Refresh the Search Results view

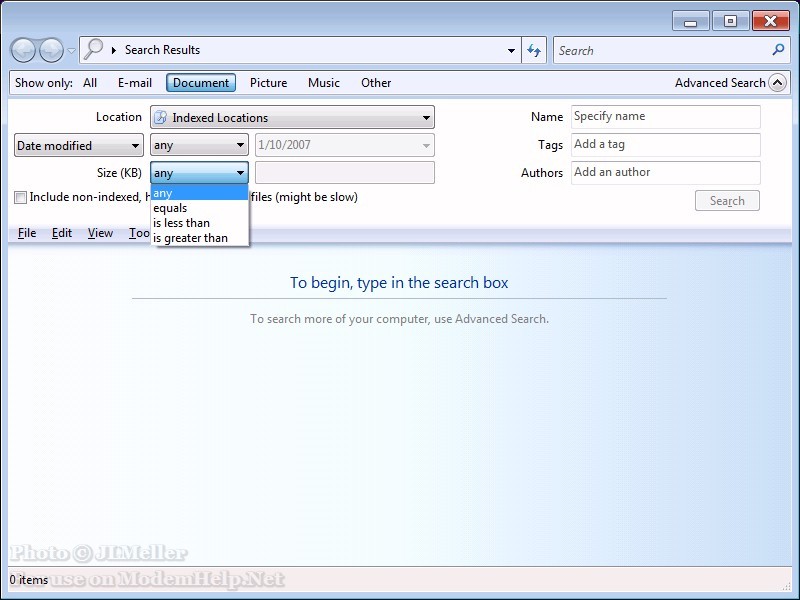point(534,51)
